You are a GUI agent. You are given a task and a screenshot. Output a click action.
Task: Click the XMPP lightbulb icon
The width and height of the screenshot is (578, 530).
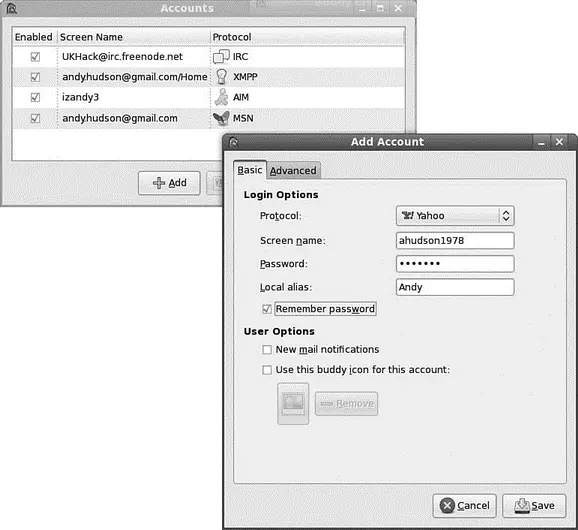point(221,77)
